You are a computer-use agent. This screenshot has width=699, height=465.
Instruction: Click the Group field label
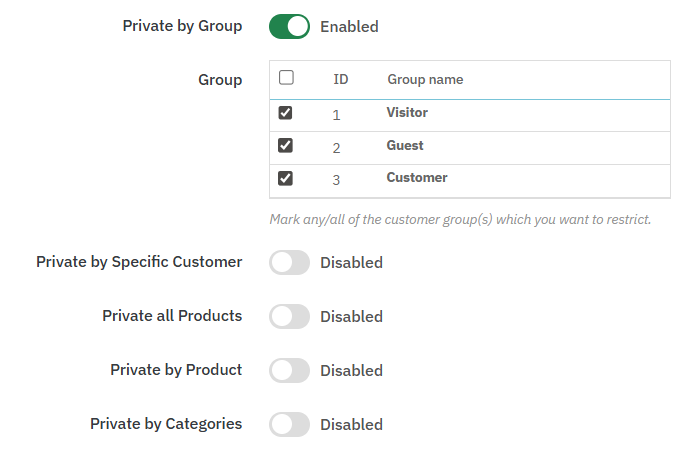coord(220,79)
